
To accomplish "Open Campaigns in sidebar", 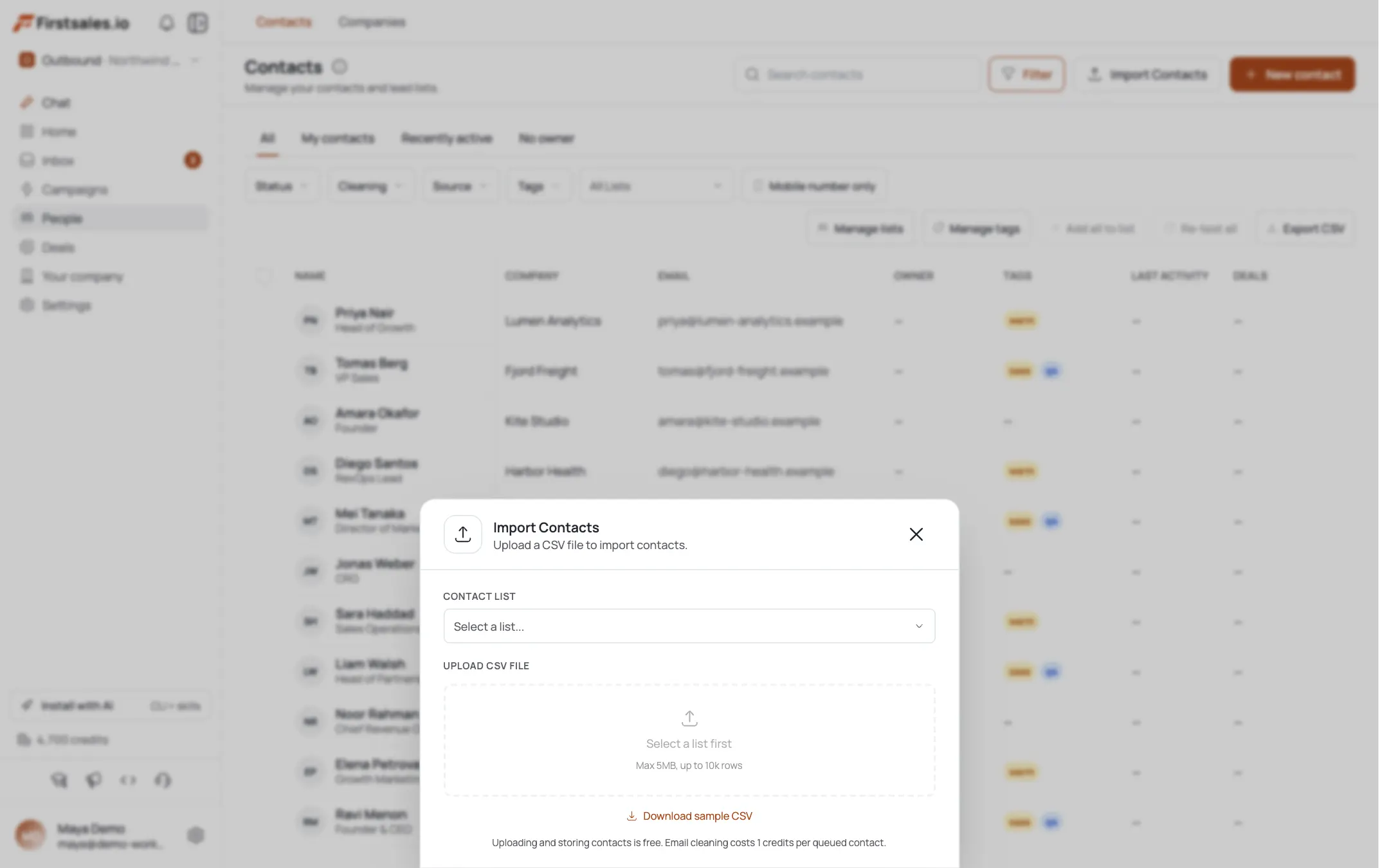I will [x=111, y=190].
